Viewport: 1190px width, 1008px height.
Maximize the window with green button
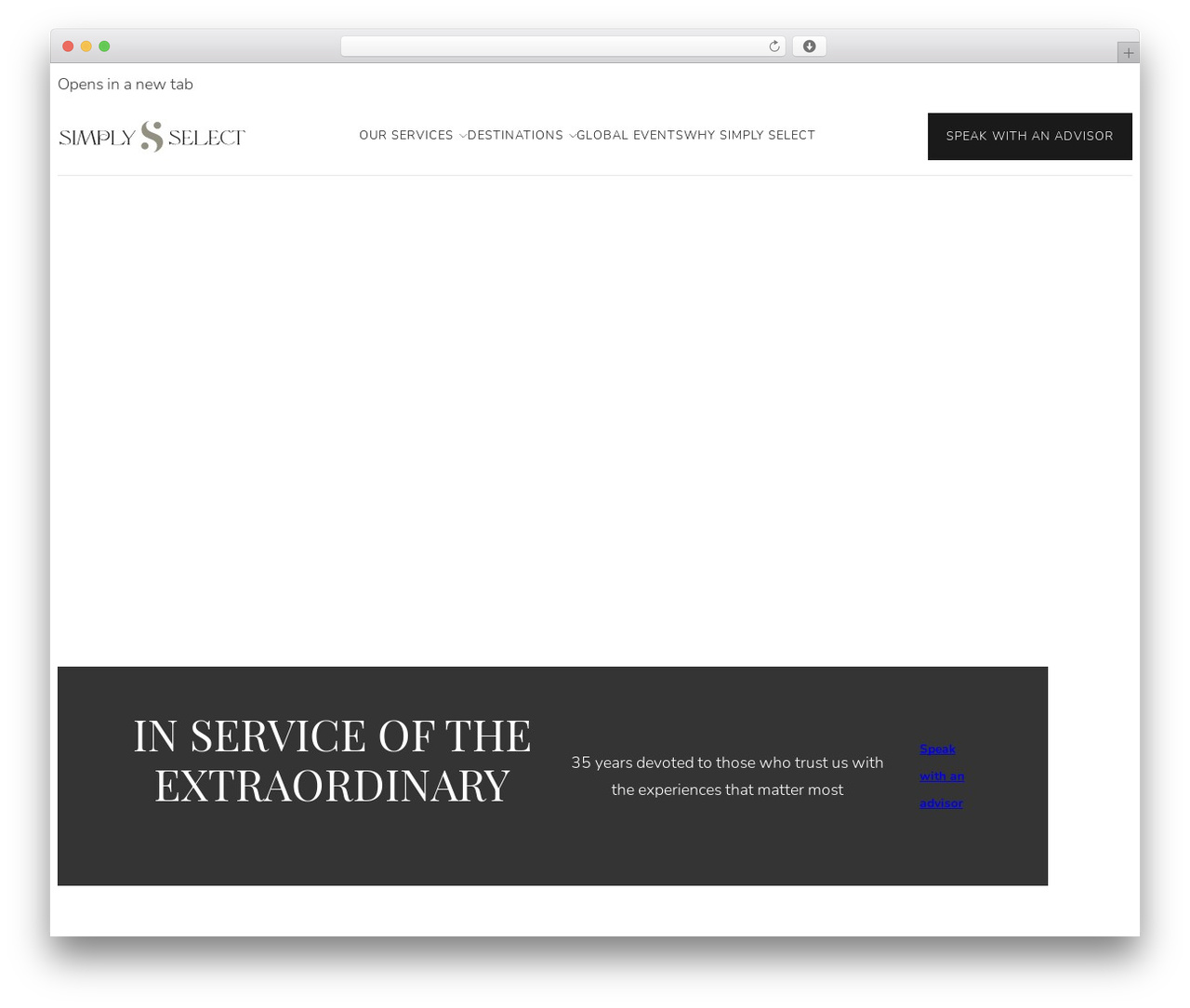[x=104, y=46]
